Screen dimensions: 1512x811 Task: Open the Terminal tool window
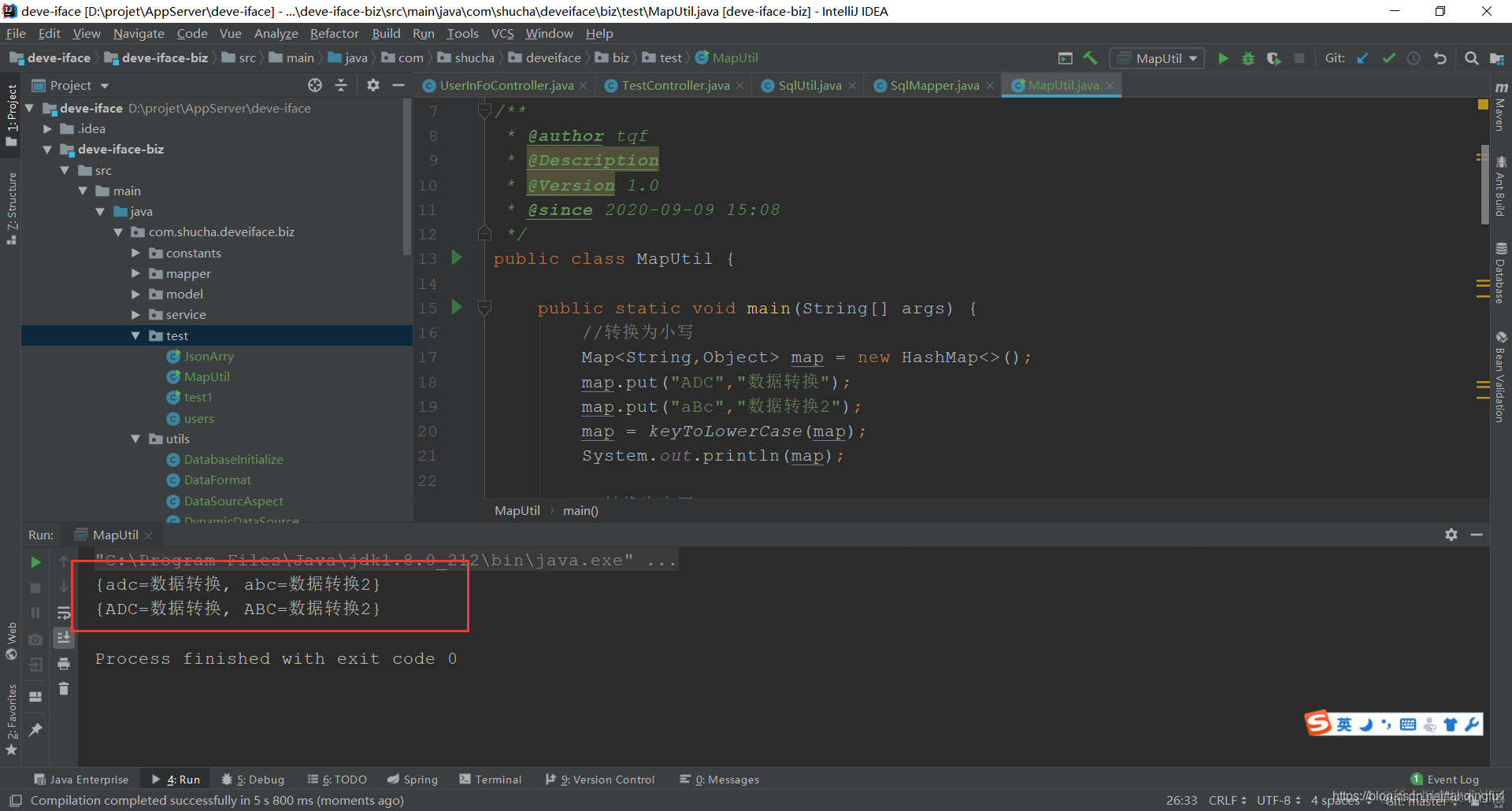pyautogui.click(x=491, y=780)
